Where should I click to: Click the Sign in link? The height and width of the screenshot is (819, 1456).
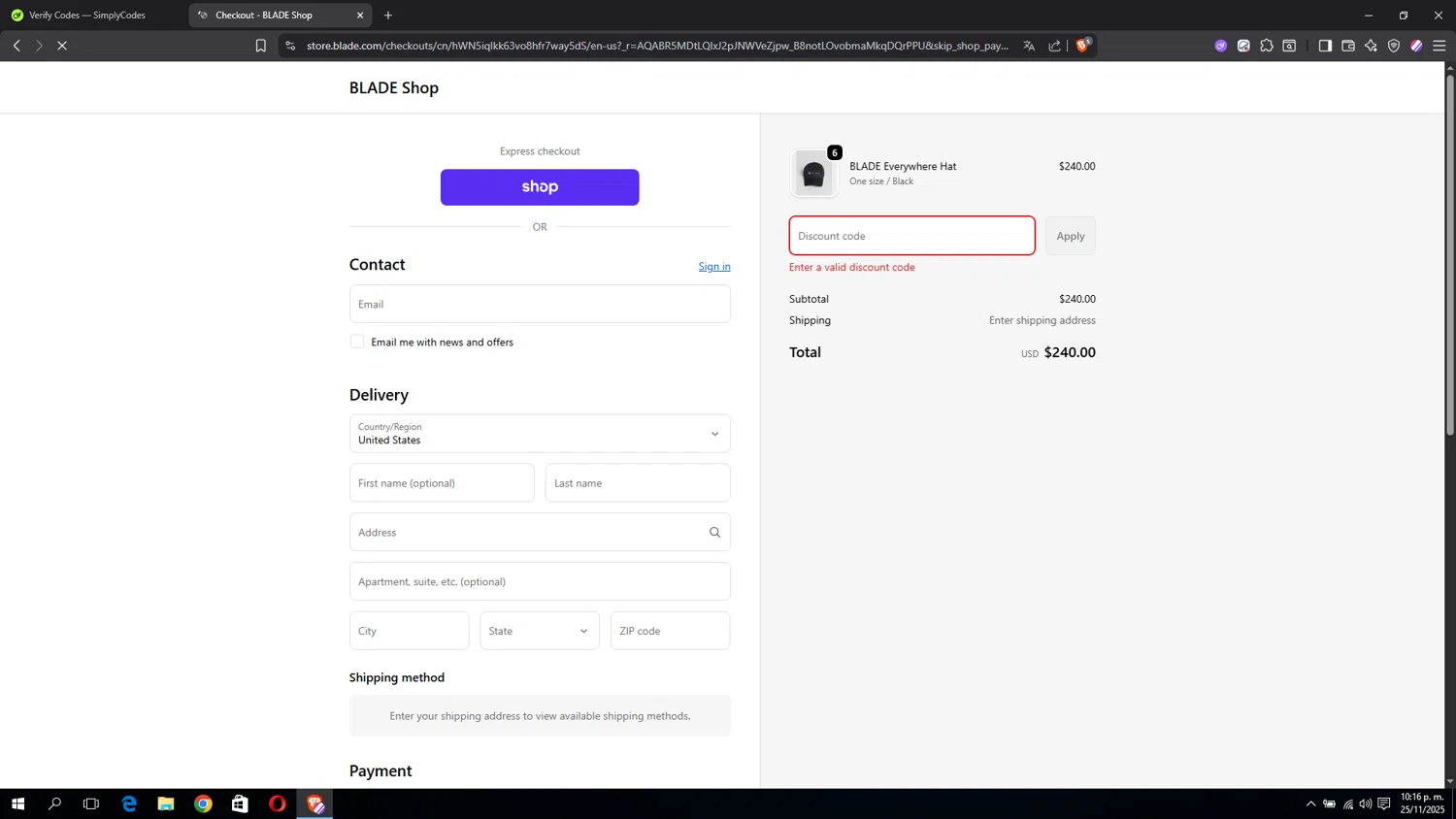click(714, 266)
